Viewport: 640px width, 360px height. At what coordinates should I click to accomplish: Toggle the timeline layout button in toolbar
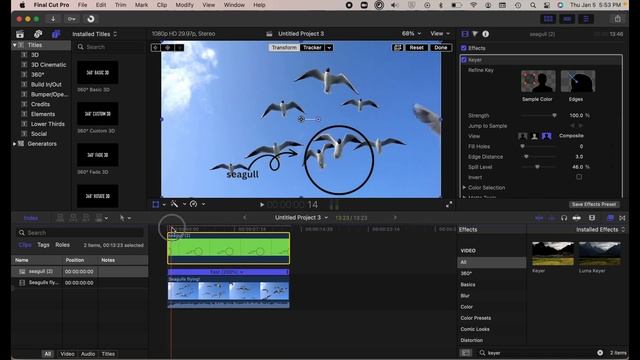(567, 19)
